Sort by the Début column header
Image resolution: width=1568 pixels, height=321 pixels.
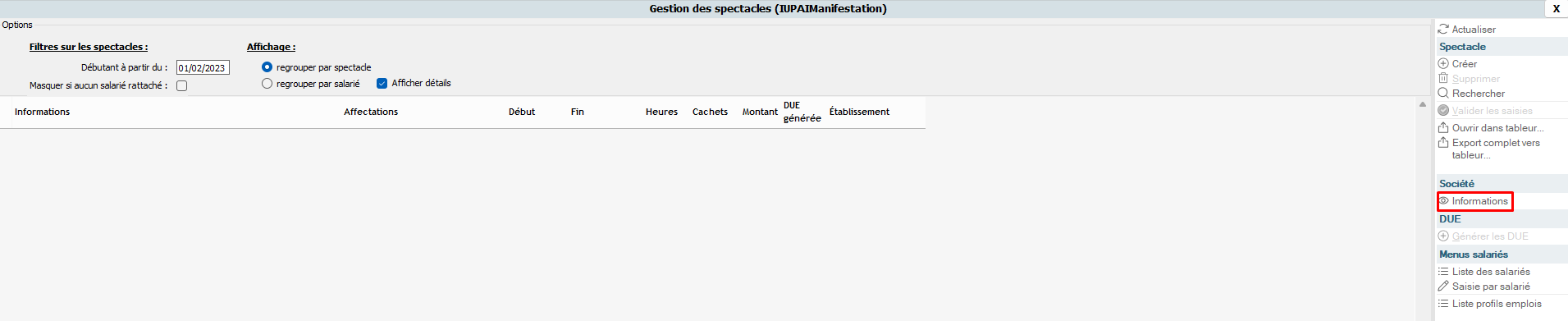pos(522,112)
